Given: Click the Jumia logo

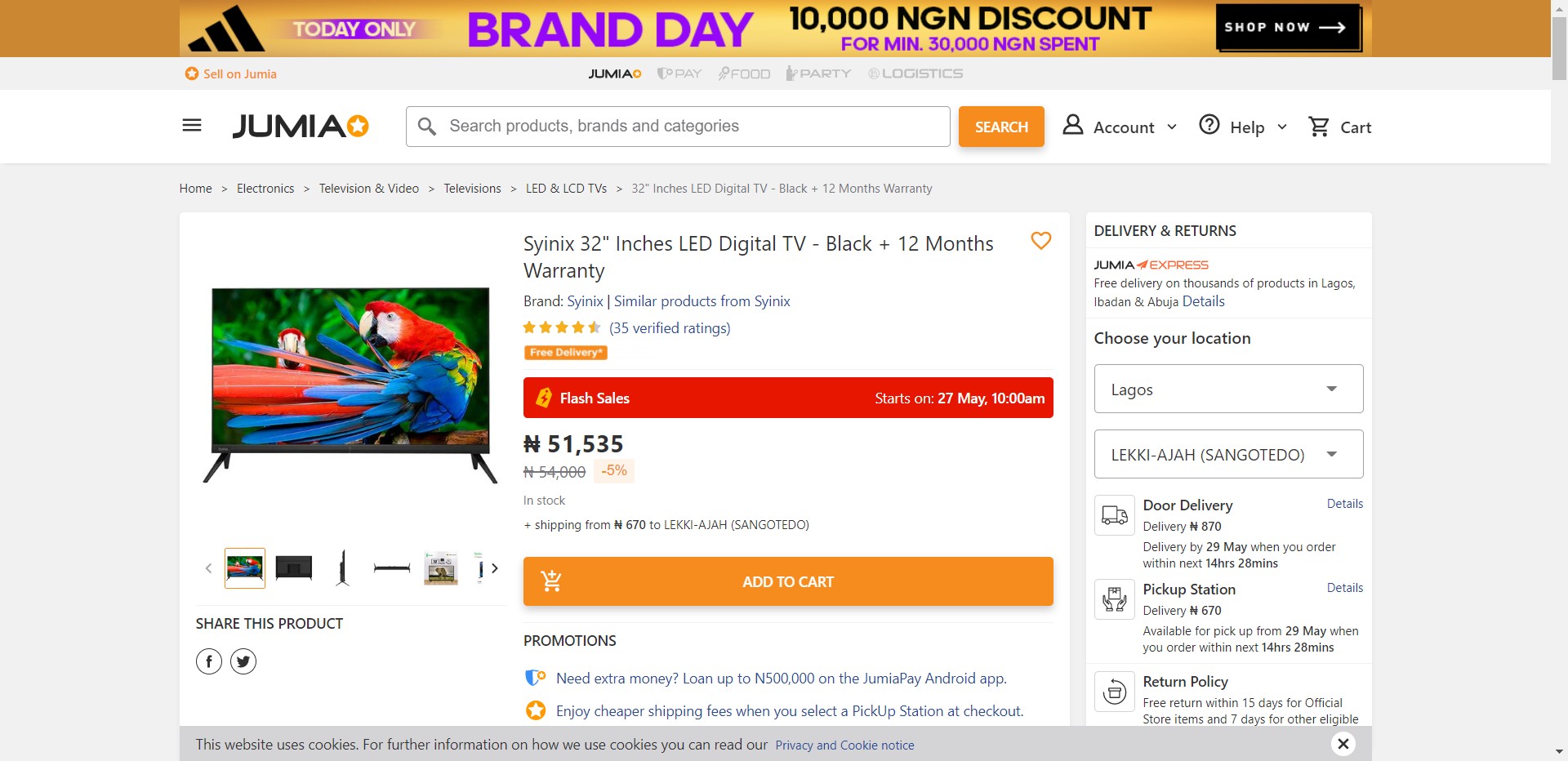Looking at the screenshot, I should 301,126.
